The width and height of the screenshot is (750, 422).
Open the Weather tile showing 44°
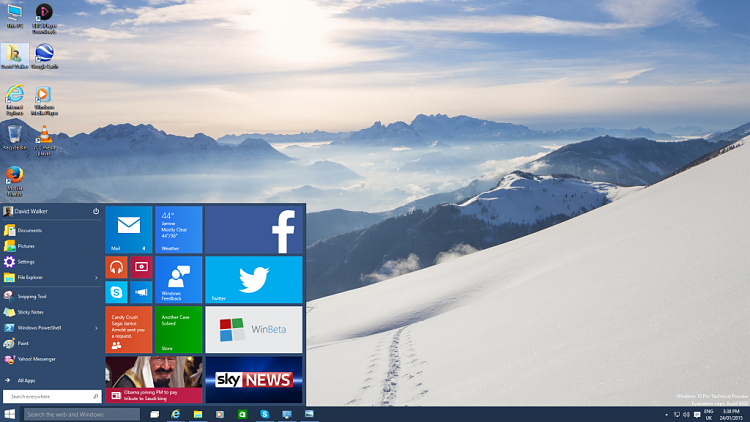178,230
